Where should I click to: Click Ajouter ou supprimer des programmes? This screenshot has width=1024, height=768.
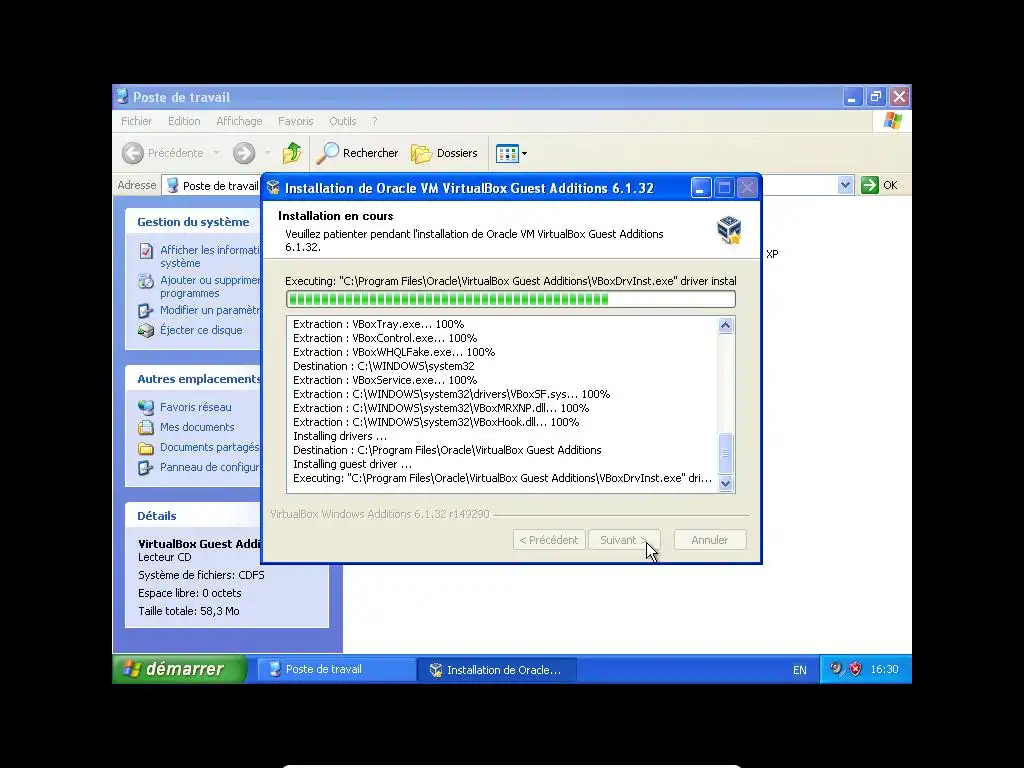click(210, 287)
